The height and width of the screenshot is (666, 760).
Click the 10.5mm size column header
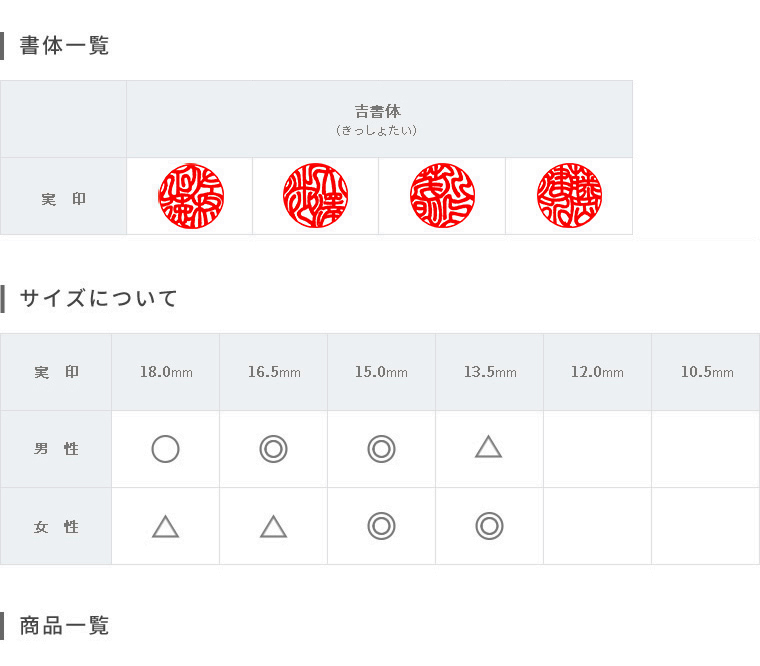point(707,372)
